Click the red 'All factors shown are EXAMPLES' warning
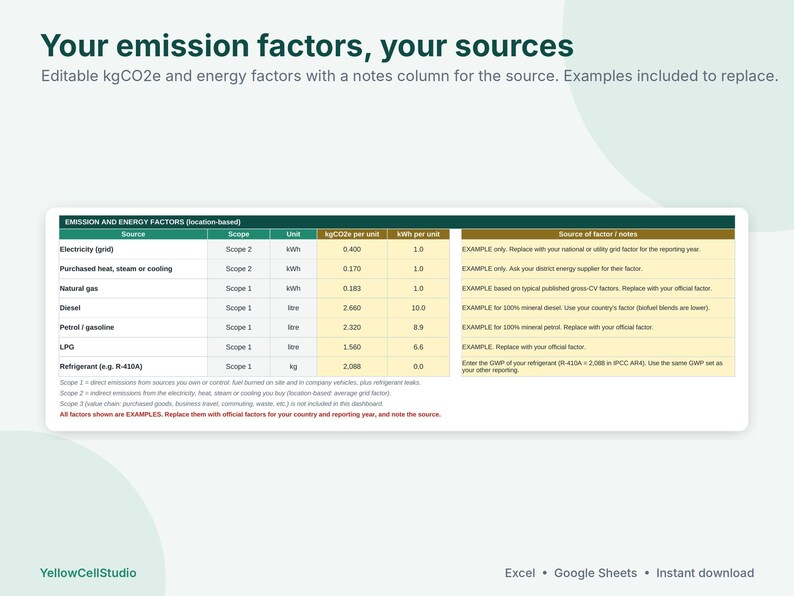This screenshot has height=596, width=794. point(250,414)
